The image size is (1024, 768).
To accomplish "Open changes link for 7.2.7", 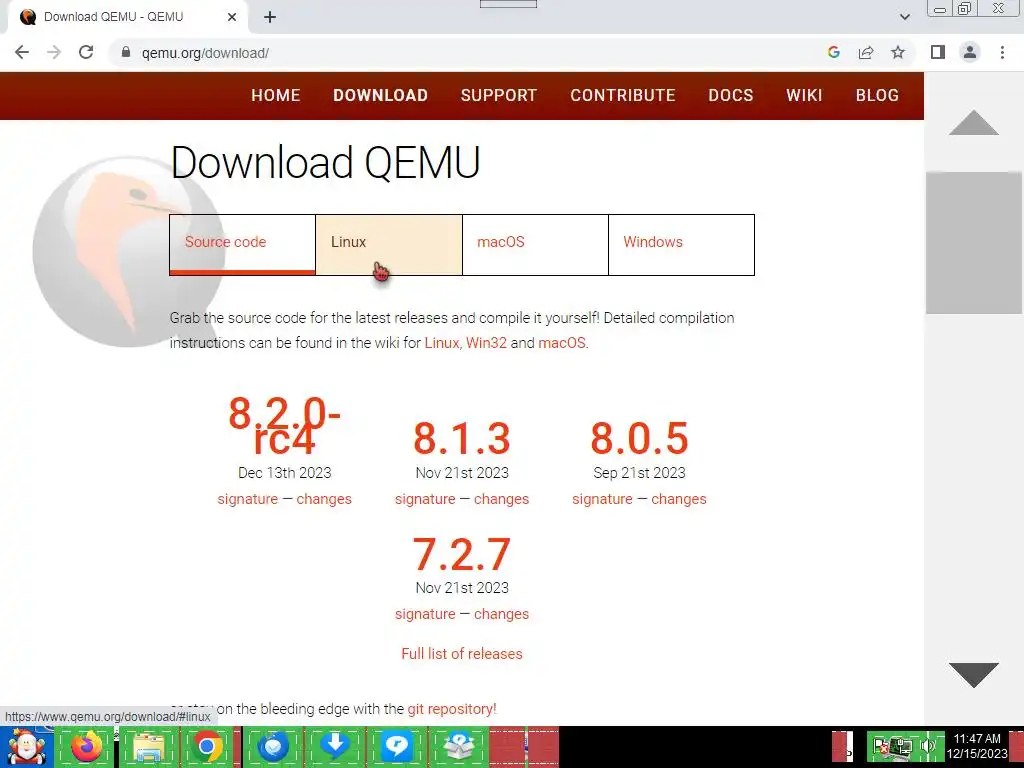I will tap(502, 614).
